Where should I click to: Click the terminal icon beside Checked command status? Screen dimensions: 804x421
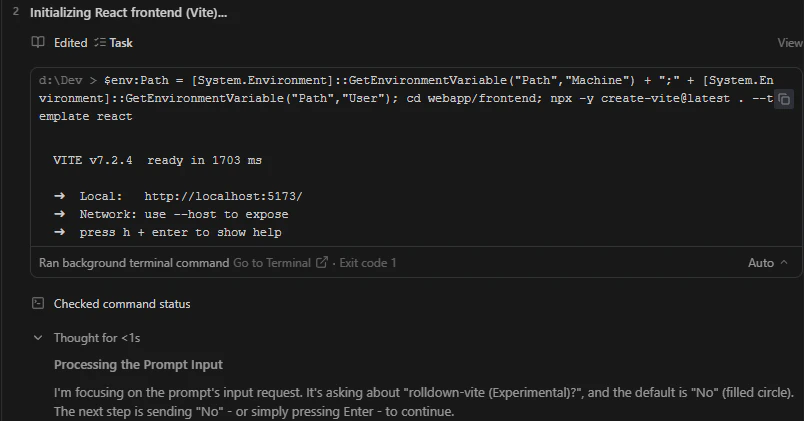(38, 304)
